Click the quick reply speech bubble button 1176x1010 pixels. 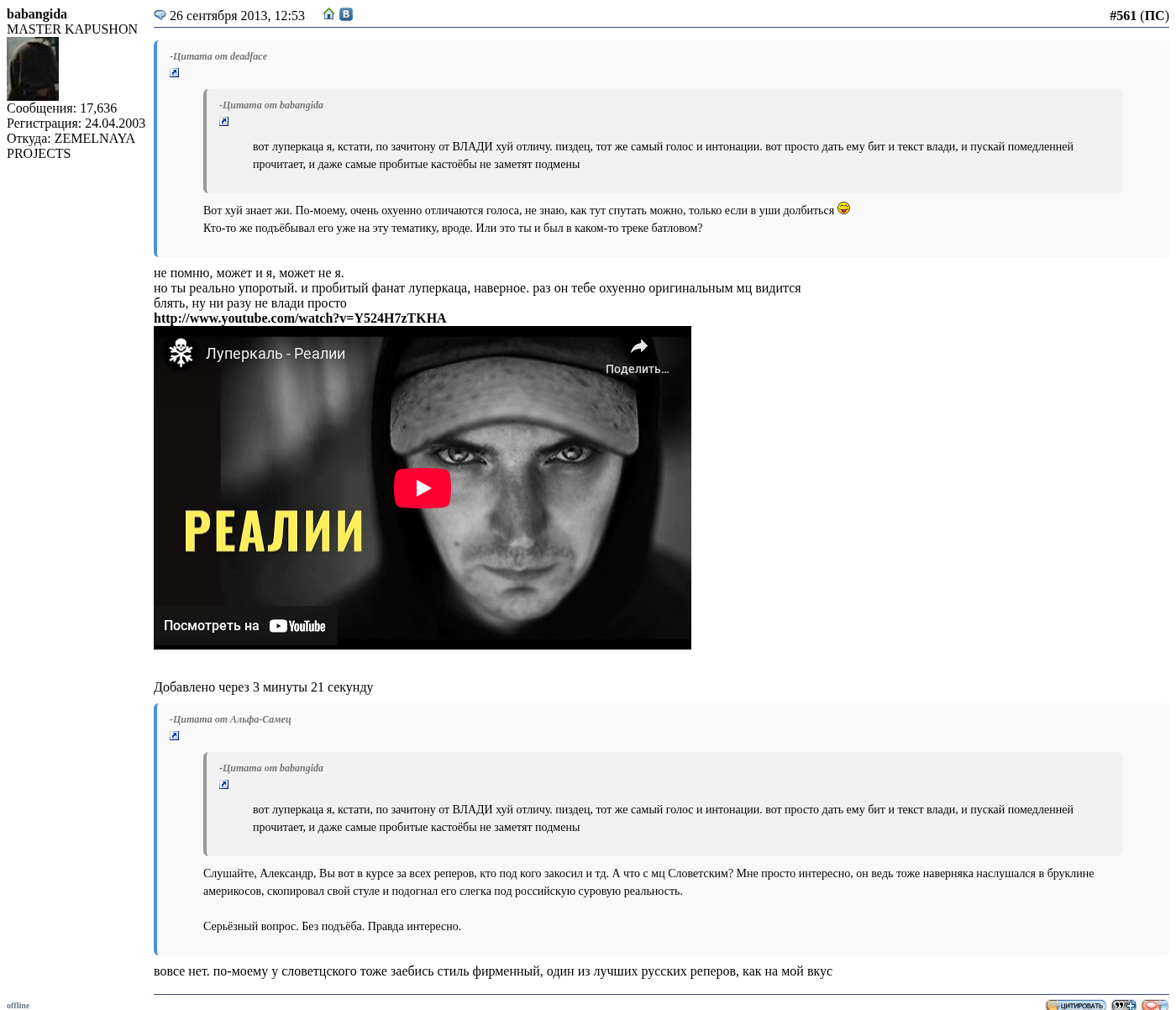click(1154, 1005)
